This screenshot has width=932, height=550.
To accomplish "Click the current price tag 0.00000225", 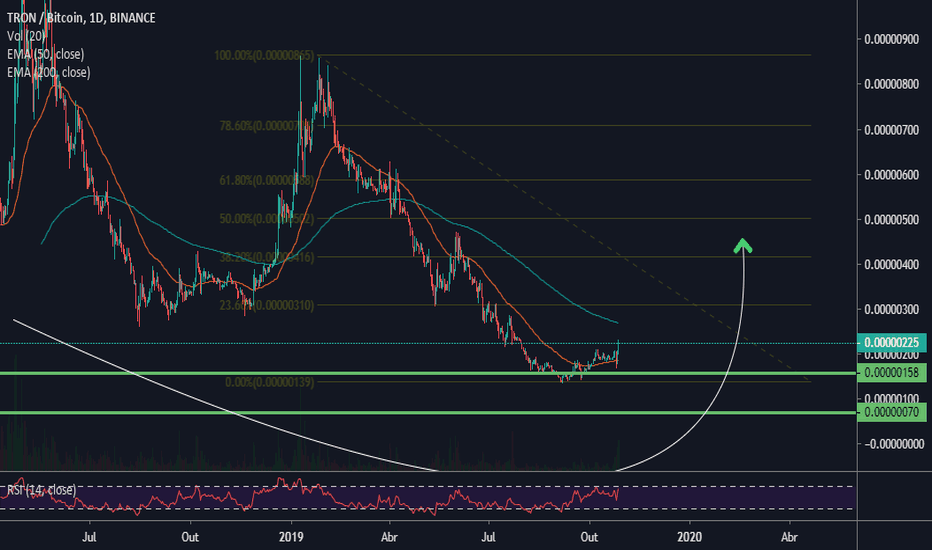I will (x=892, y=342).
